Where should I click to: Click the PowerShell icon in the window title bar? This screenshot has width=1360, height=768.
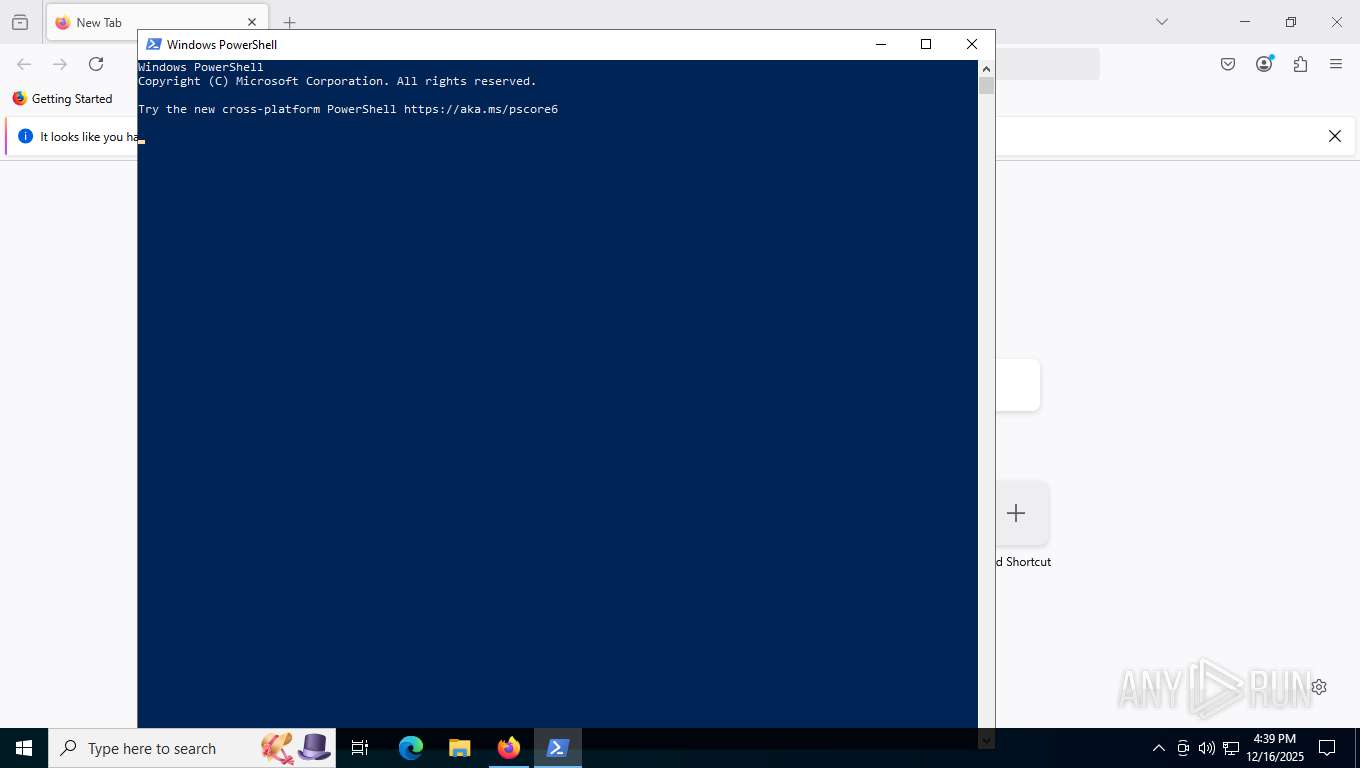pos(154,44)
